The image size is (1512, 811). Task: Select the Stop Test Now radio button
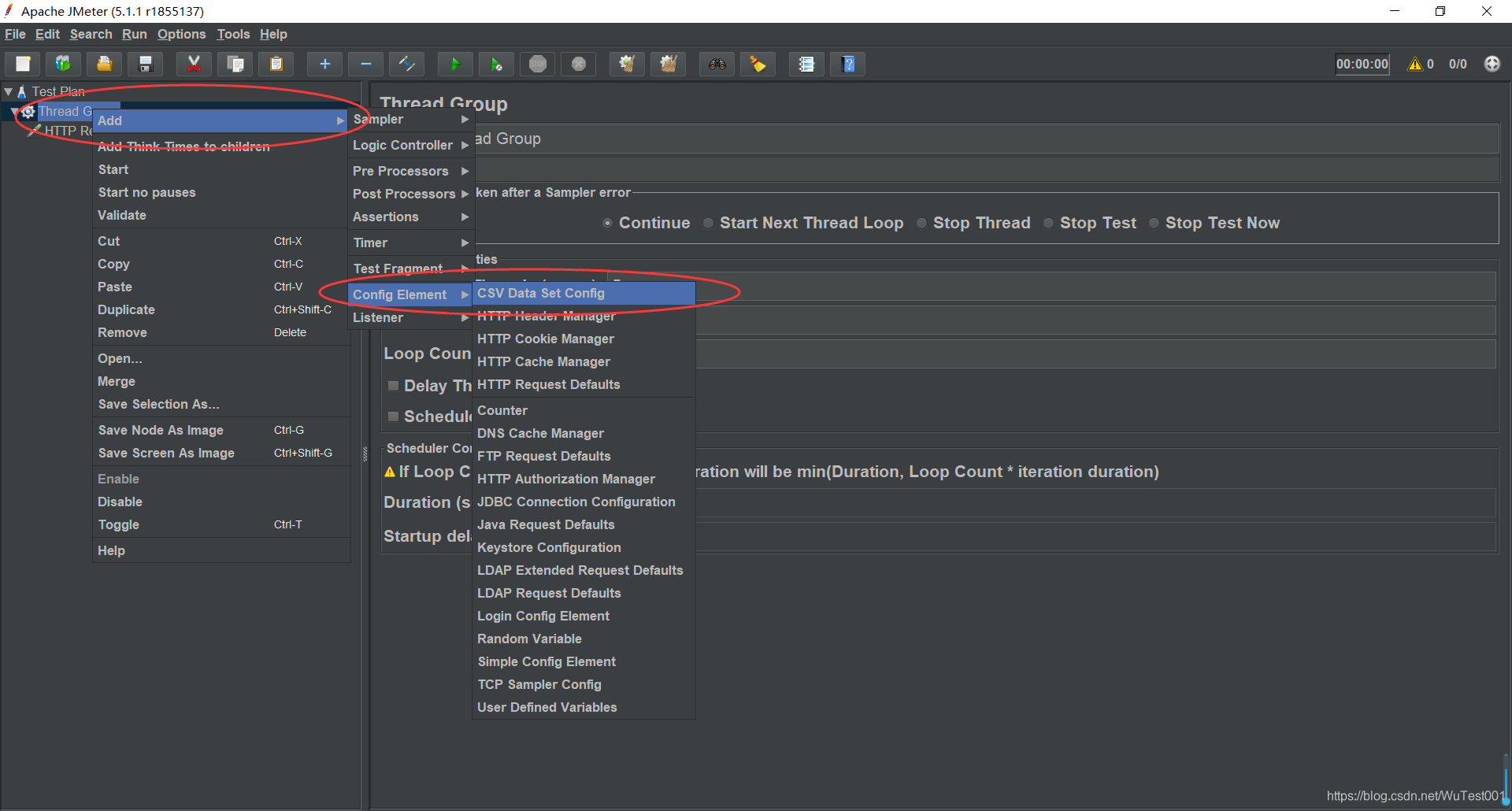click(1154, 223)
